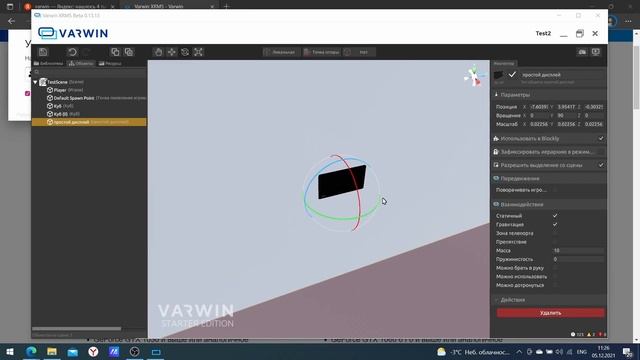
Task: Select the простой дисплей hierarchy row
Action: 89,122
